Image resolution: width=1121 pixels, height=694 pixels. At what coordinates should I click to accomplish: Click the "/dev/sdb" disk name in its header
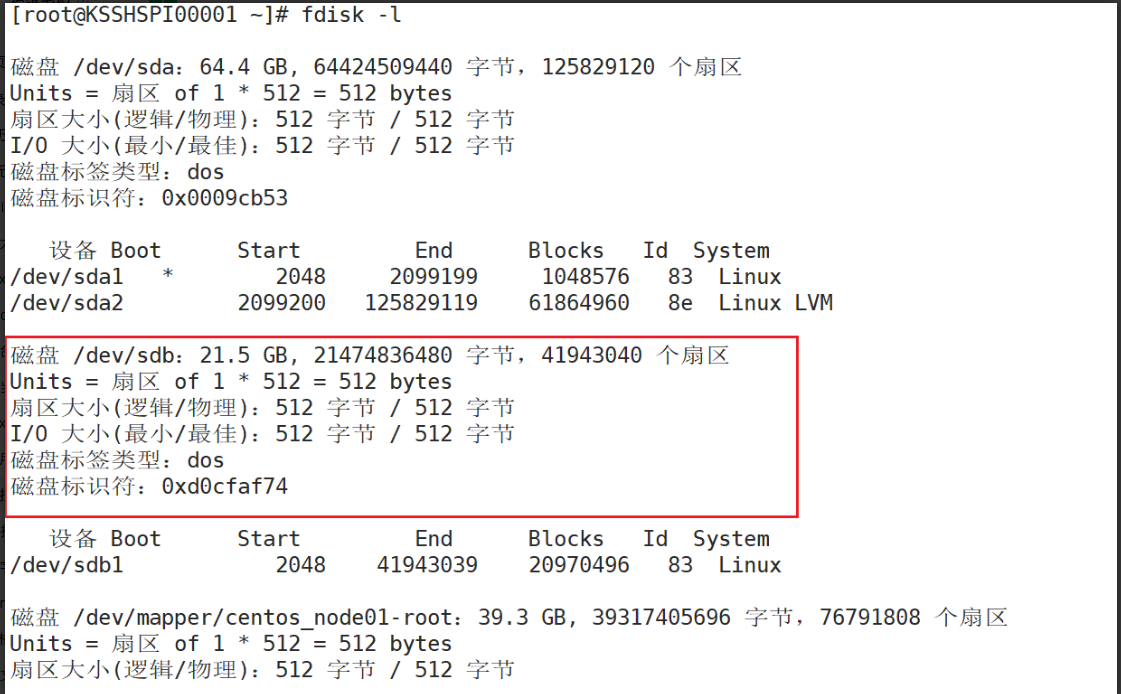pos(124,355)
